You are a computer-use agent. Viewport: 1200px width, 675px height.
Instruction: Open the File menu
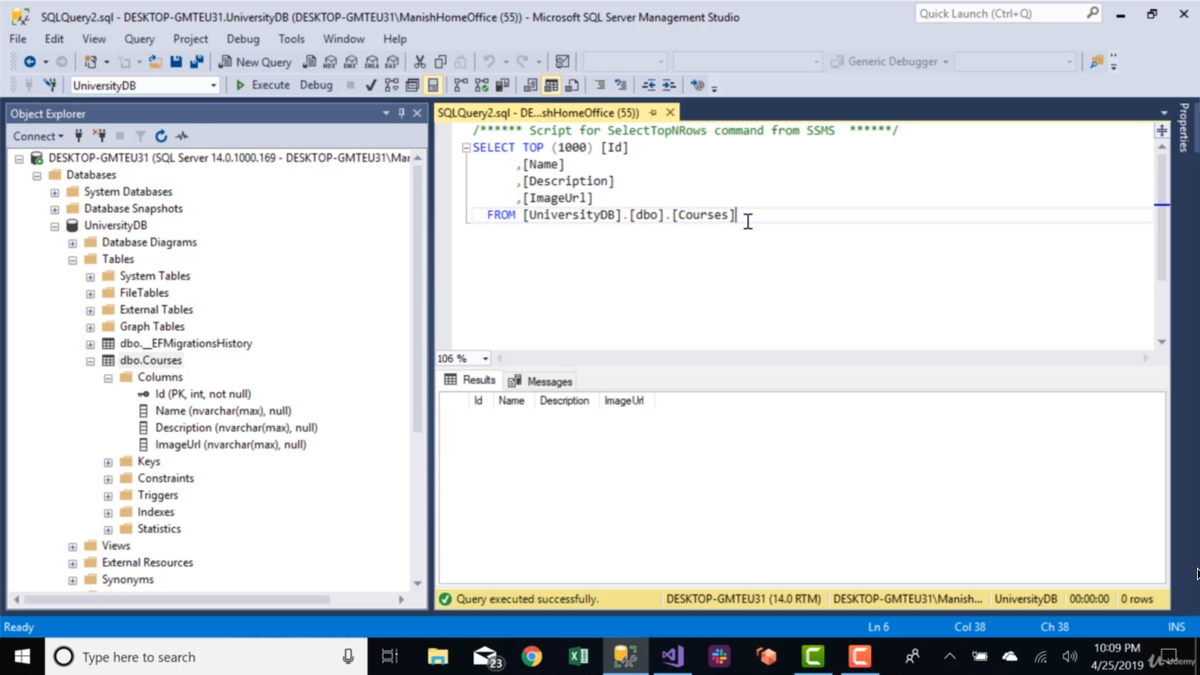tap(18, 39)
